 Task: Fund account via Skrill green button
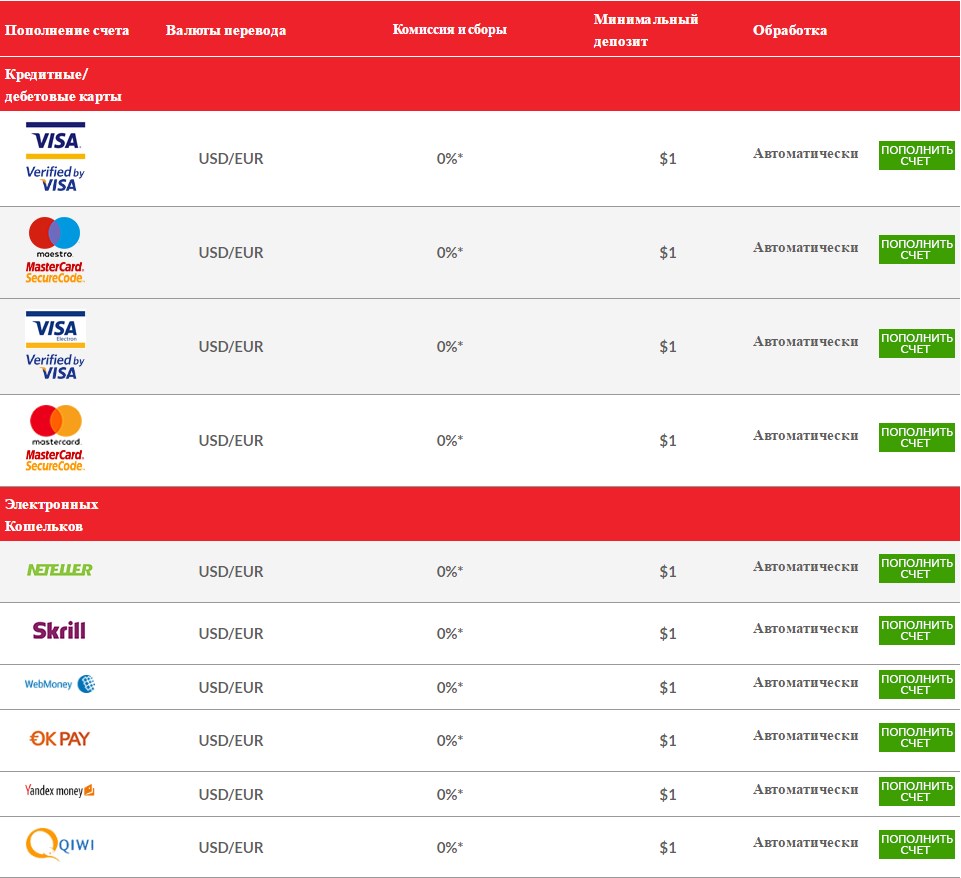pos(916,630)
